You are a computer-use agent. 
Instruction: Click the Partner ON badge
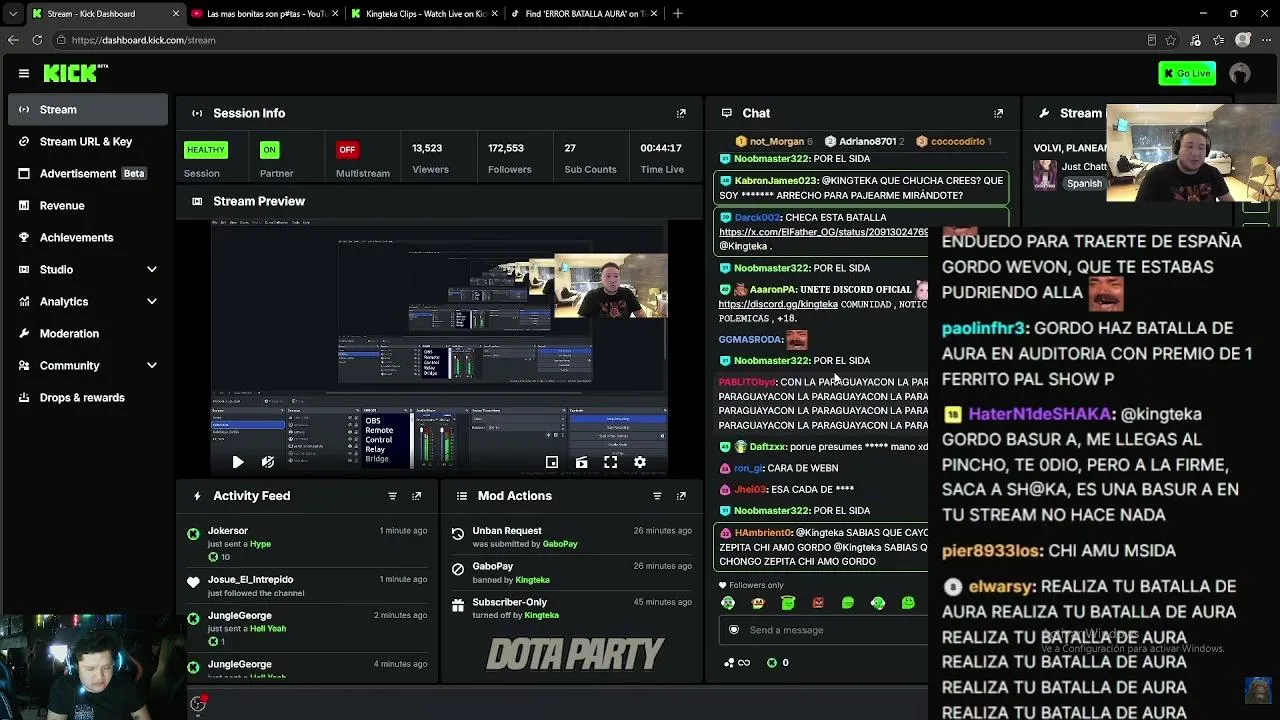269,150
